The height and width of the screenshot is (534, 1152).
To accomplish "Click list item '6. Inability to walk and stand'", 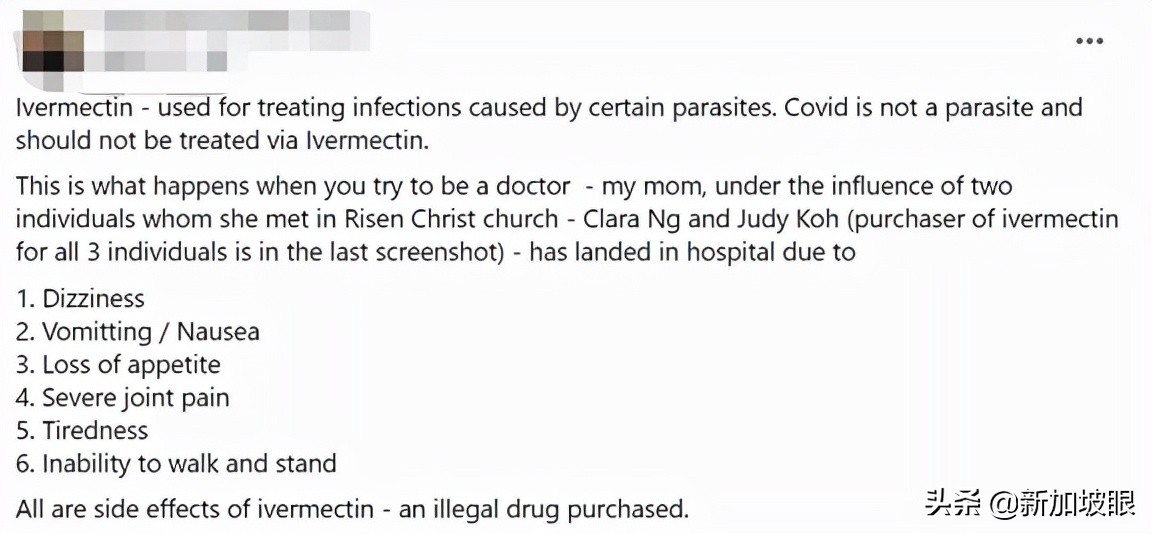I will [x=176, y=463].
